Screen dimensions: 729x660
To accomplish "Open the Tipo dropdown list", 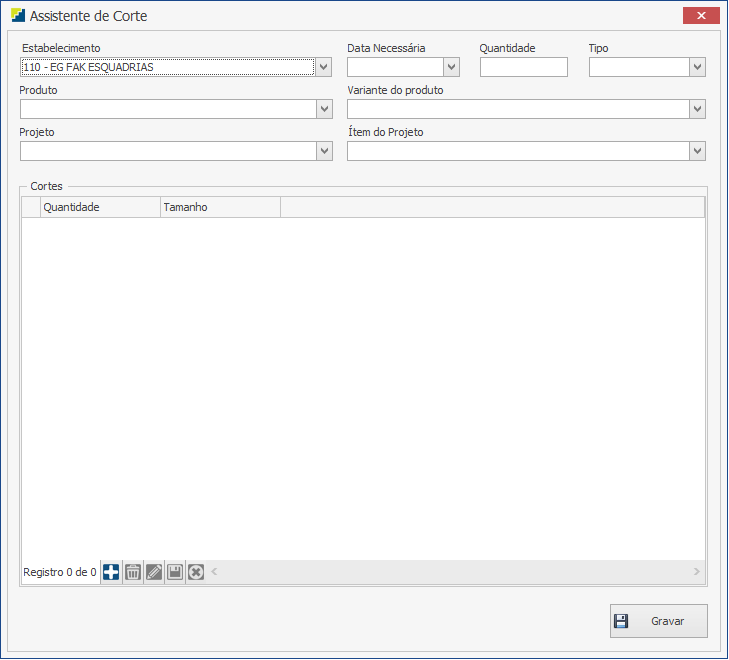I will point(697,68).
